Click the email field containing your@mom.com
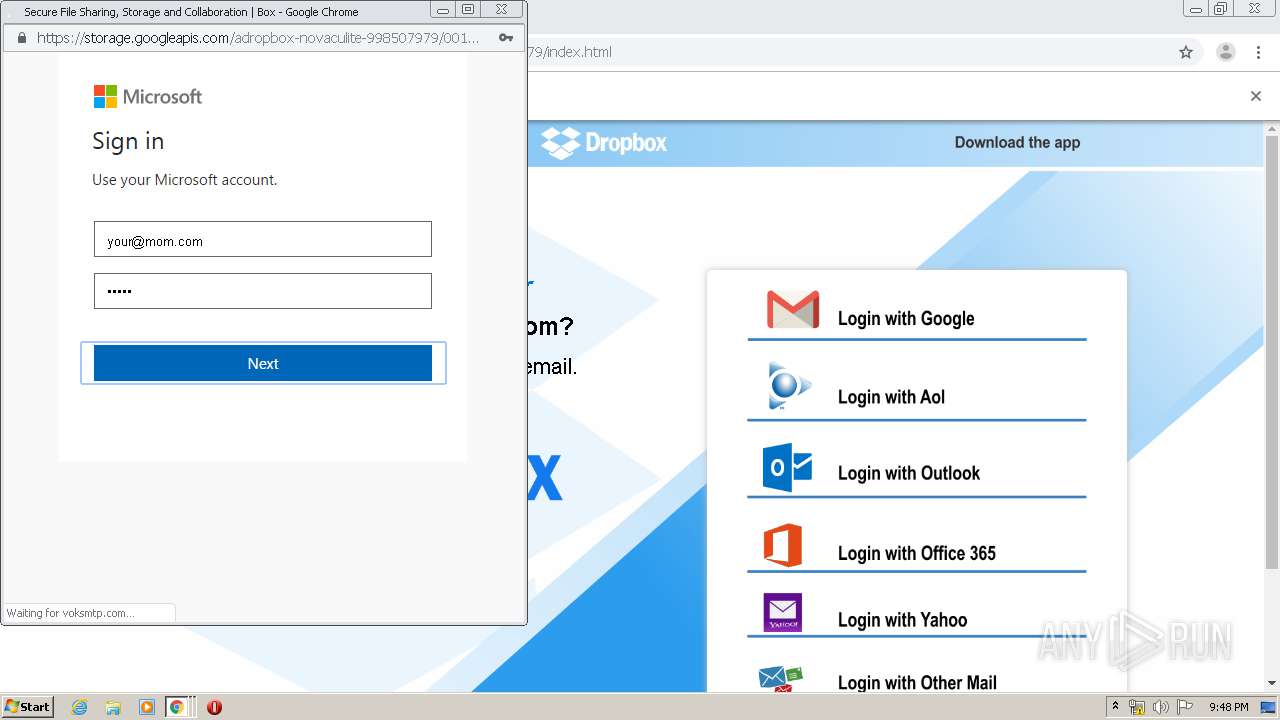The width and height of the screenshot is (1280, 720). pos(263,240)
